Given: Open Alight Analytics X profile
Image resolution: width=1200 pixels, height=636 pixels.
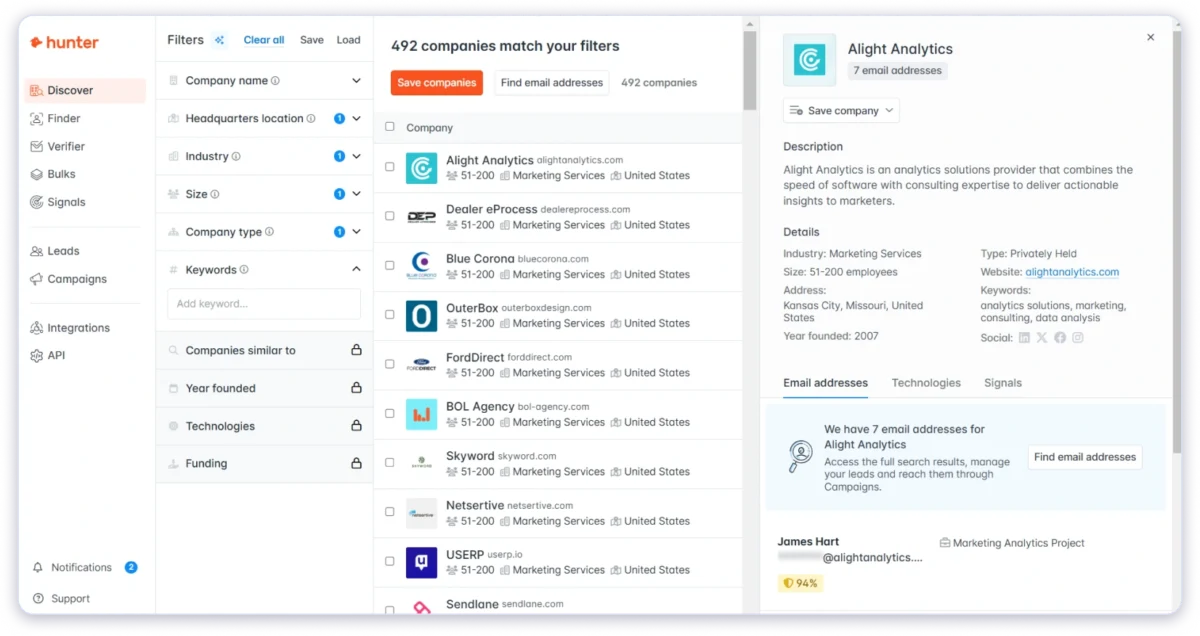Looking at the screenshot, I should coord(1041,337).
